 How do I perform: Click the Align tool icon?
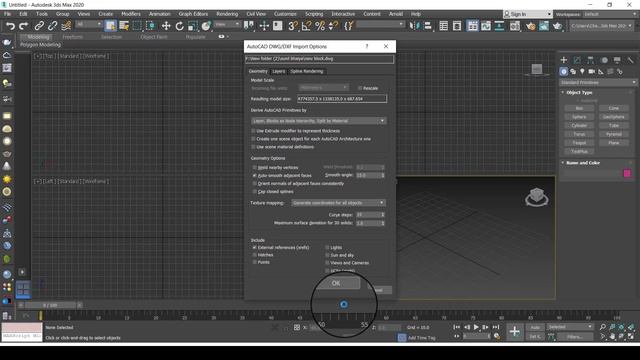click(x=427, y=26)
